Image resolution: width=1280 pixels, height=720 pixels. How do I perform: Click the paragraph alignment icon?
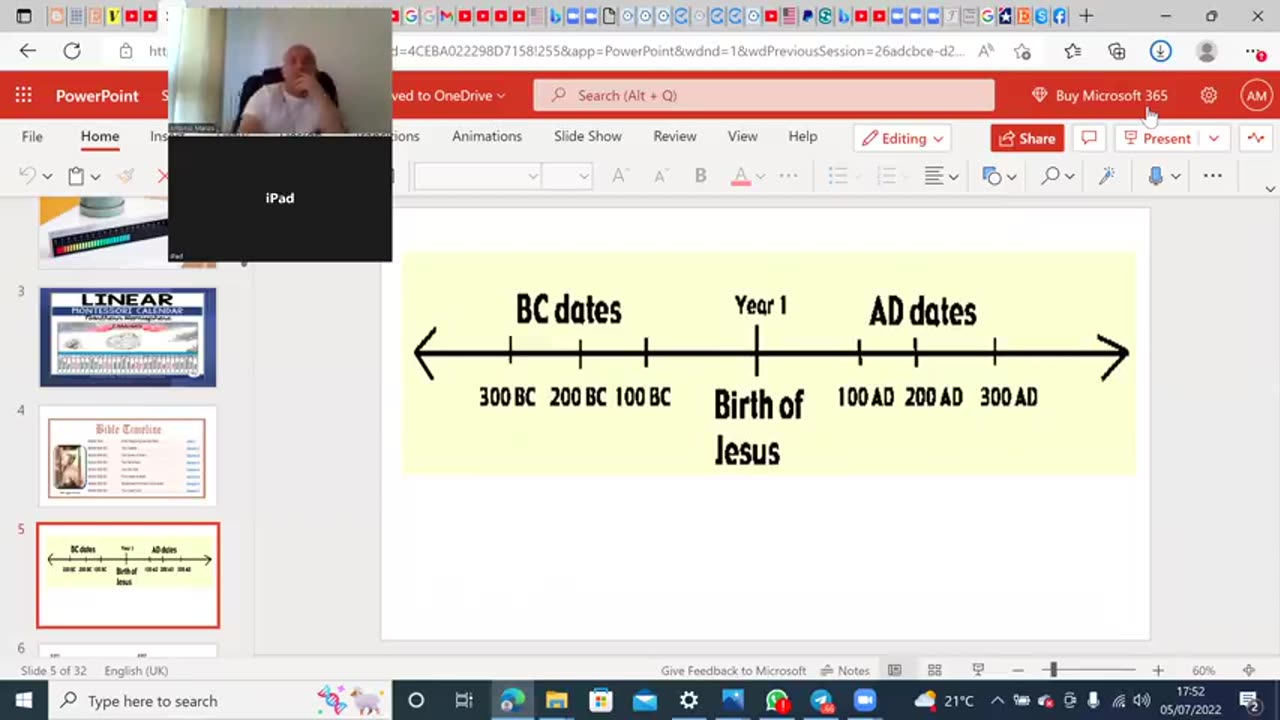click(x=934, y=176)
